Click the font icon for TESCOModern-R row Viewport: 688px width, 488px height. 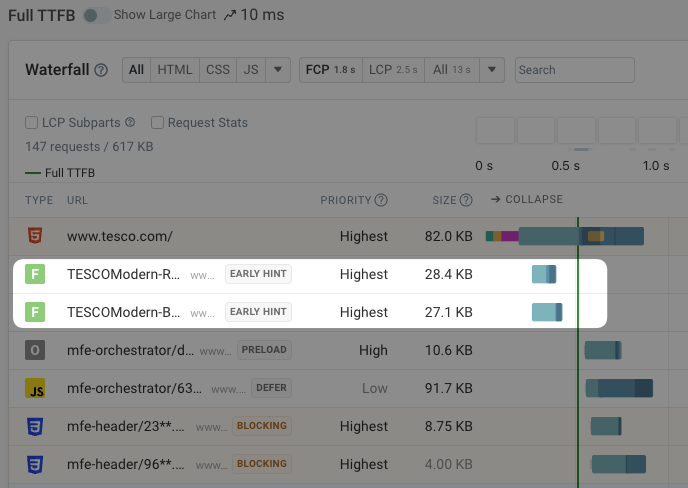pyautogui.click(x=35, y=275)
